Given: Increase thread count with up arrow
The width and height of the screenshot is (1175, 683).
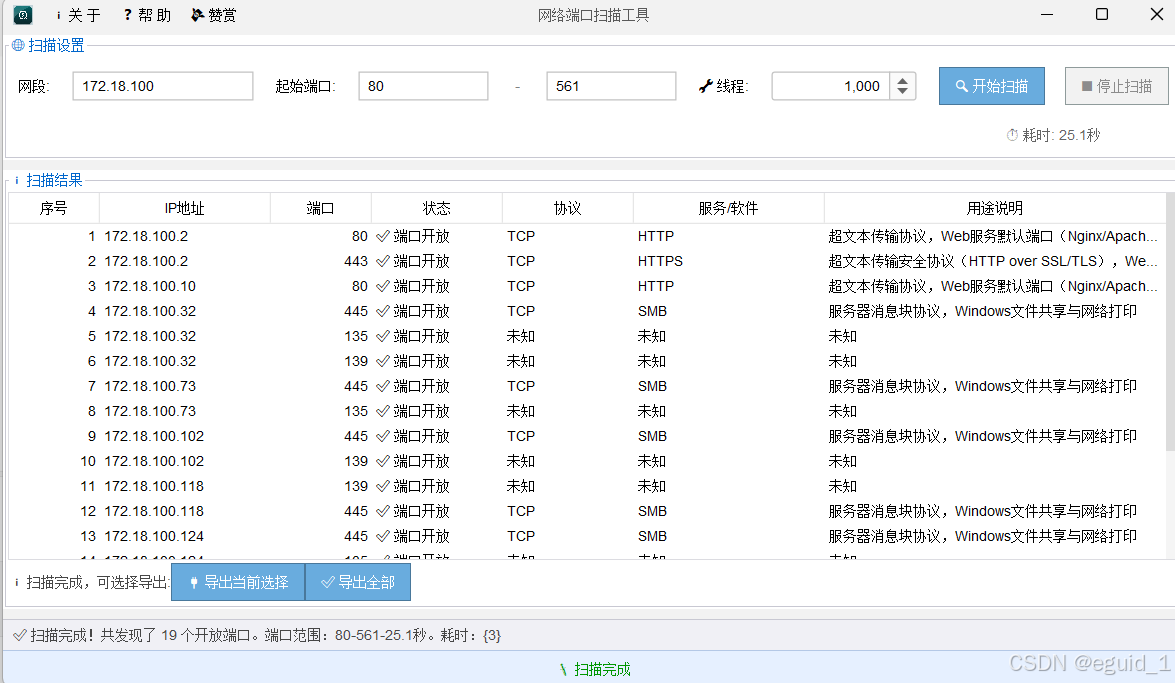Looking at the screenshot, I should (903, 80).
